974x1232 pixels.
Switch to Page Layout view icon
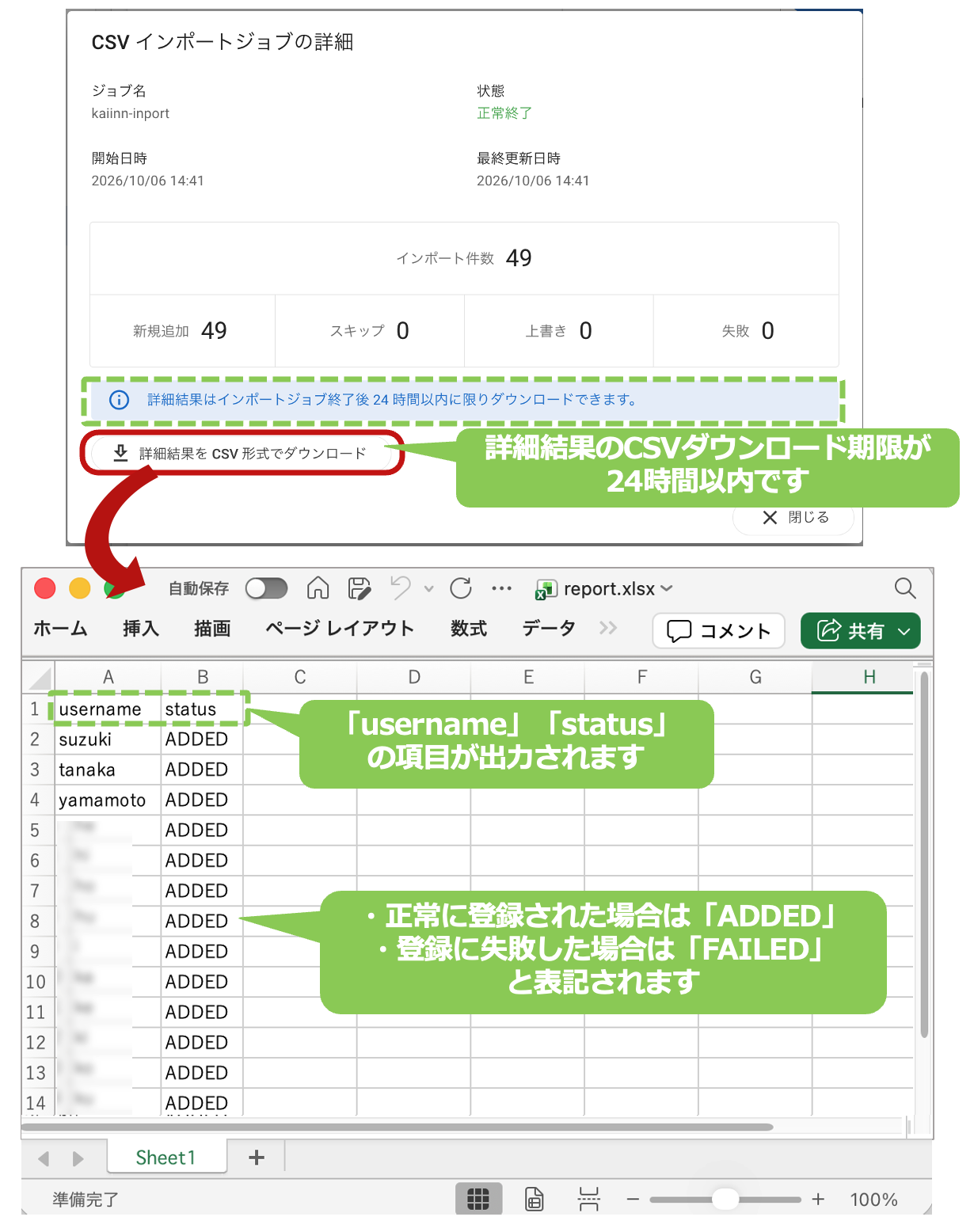[535, 1199]
